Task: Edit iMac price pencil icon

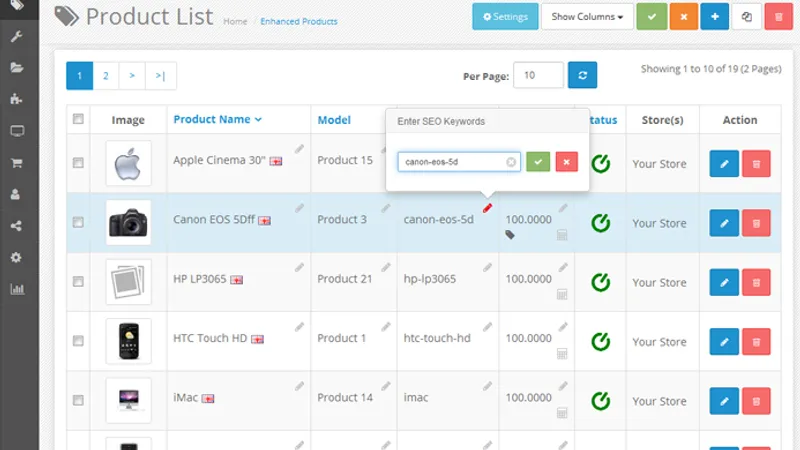Action: pyautogui.click(x=563, y=386)
